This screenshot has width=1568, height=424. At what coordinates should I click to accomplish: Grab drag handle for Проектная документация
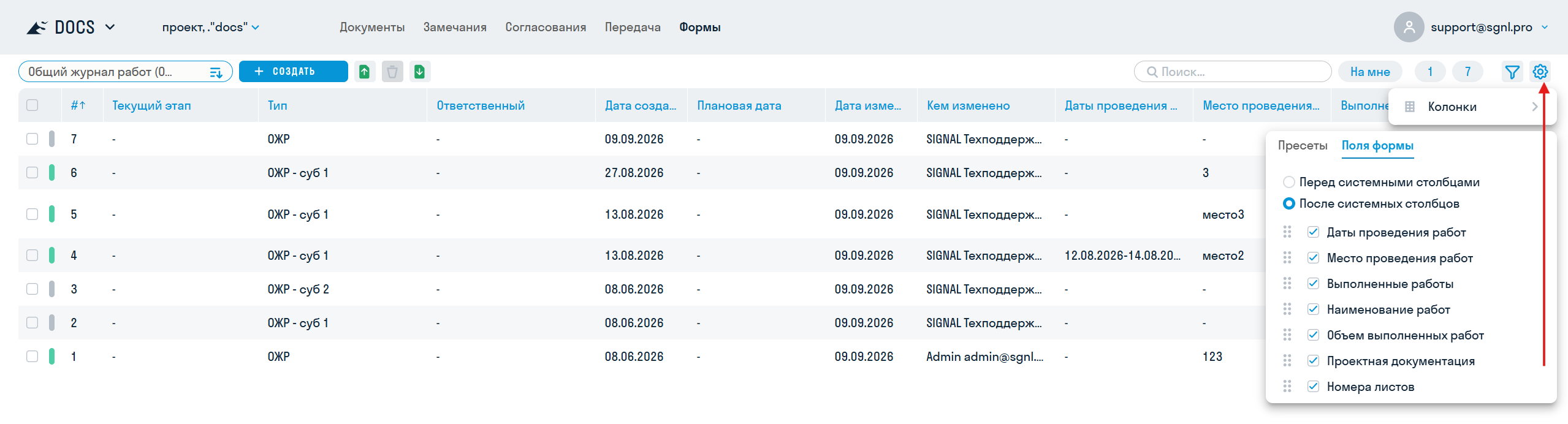tap(1287, 361)
